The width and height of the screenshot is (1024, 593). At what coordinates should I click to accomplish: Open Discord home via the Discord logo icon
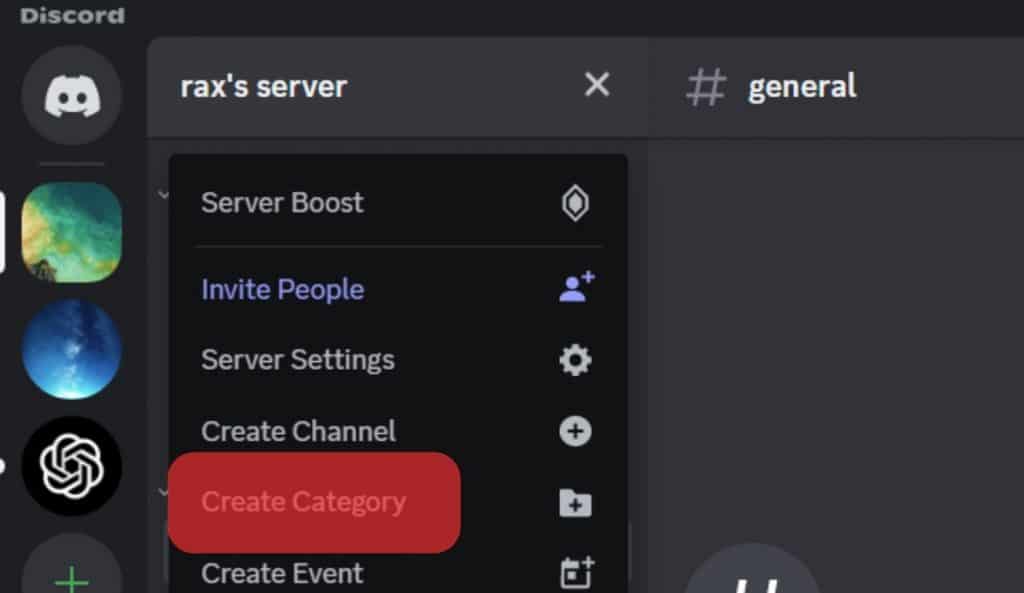tap(71, 95)
